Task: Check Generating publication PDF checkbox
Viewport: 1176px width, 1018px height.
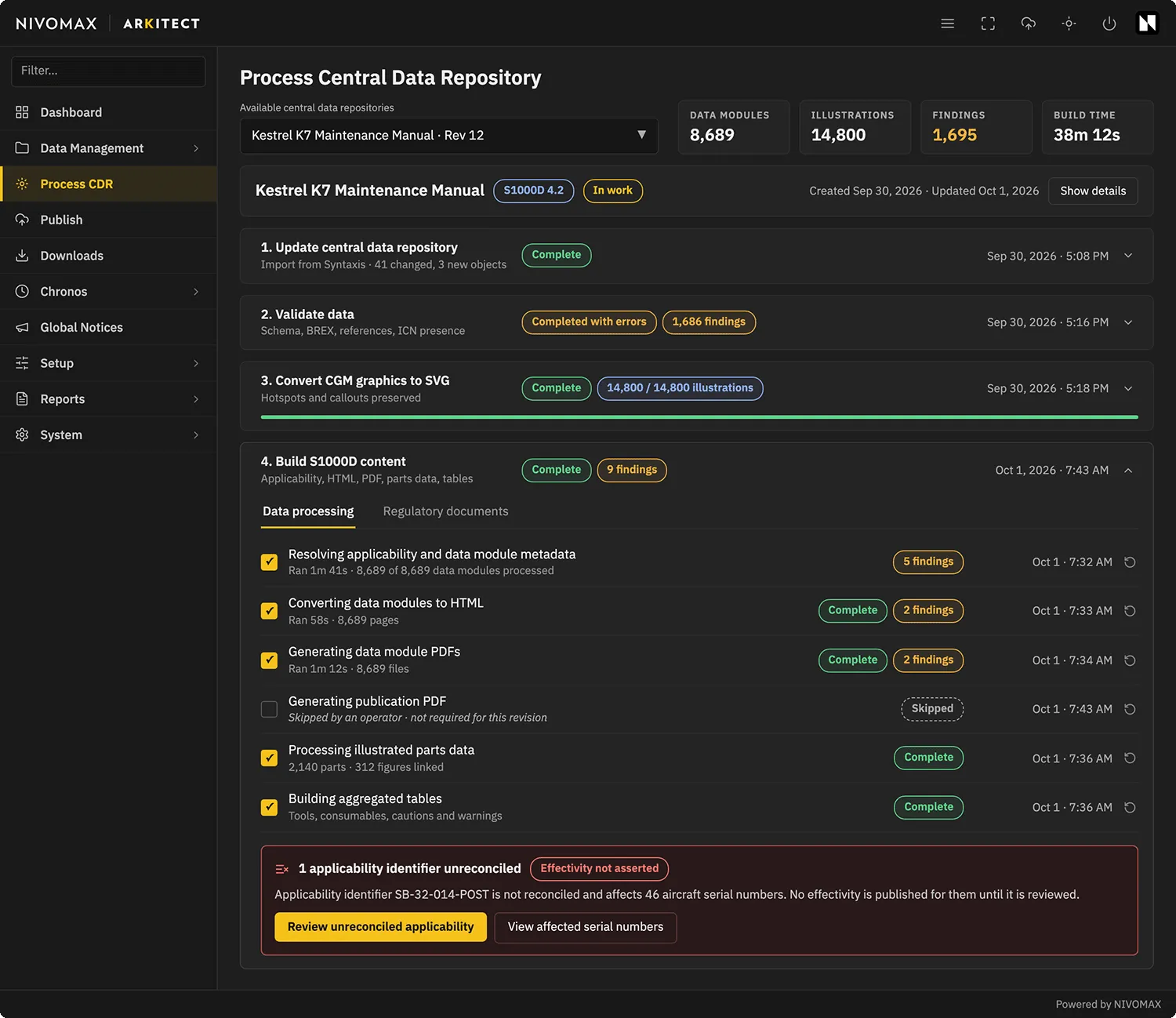Action: click(x=269, y=709)
